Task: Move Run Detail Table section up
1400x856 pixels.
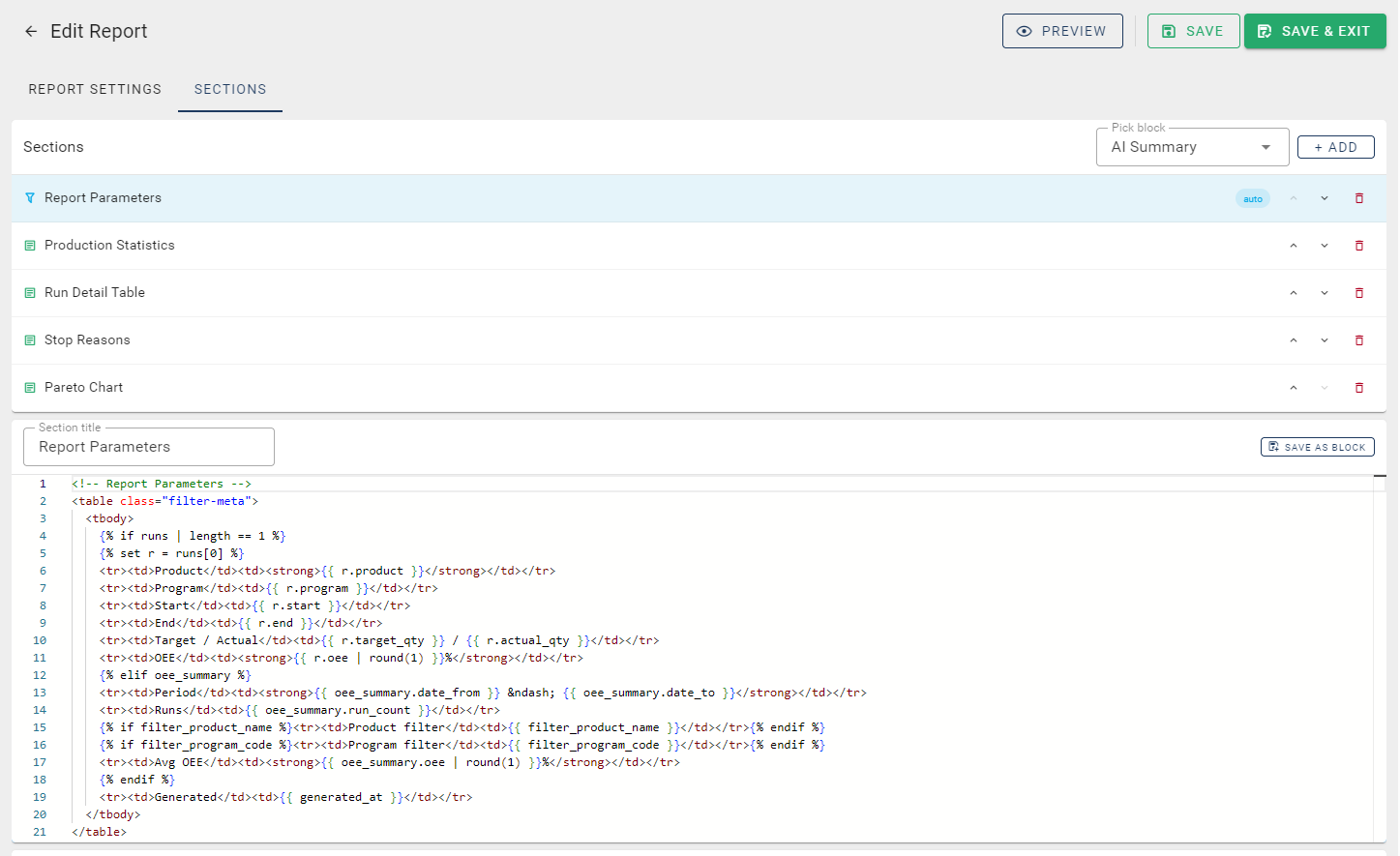Action: click(x=1294, y=293)
